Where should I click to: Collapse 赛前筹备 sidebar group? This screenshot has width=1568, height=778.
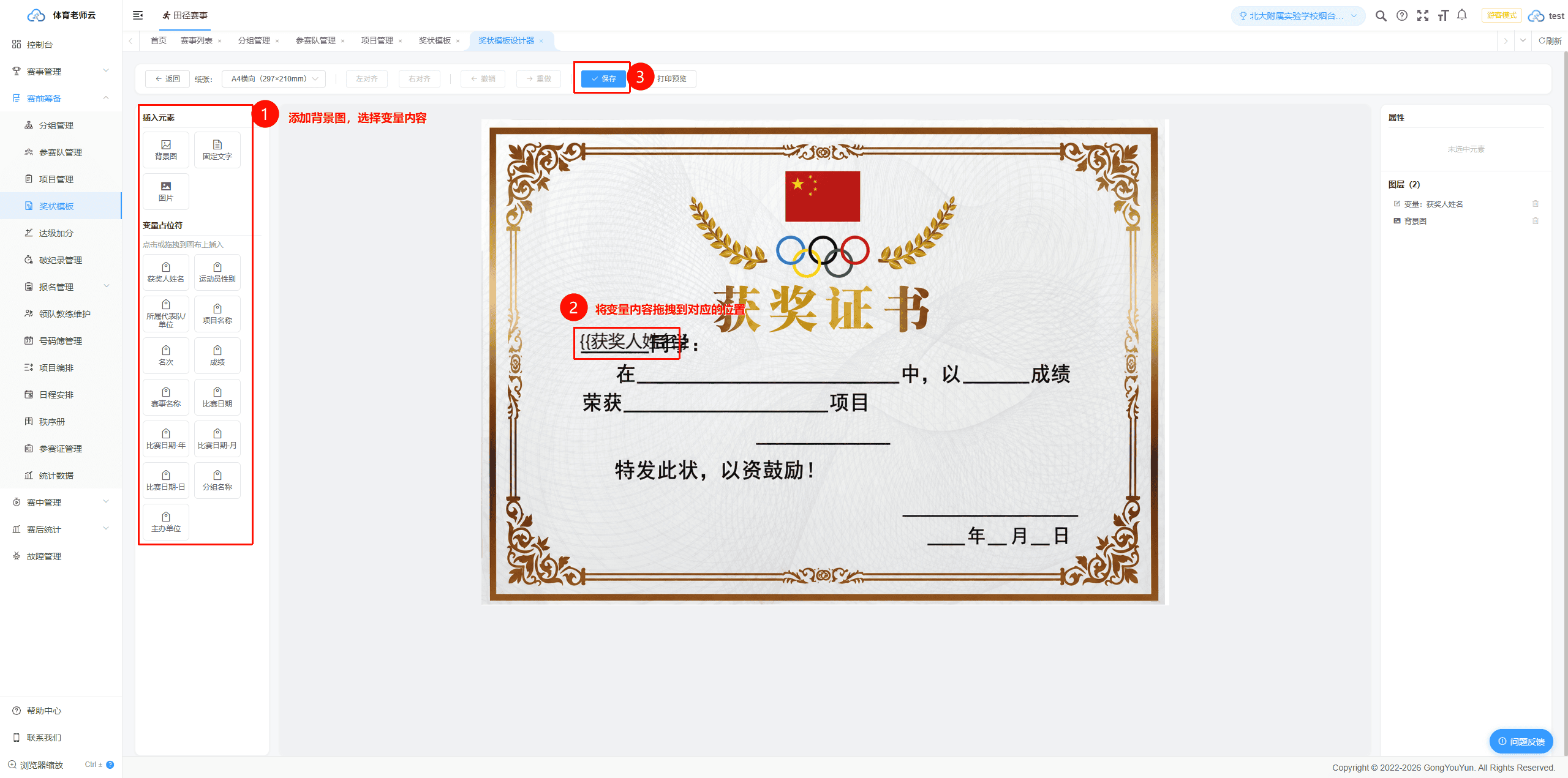pos(61,99)
